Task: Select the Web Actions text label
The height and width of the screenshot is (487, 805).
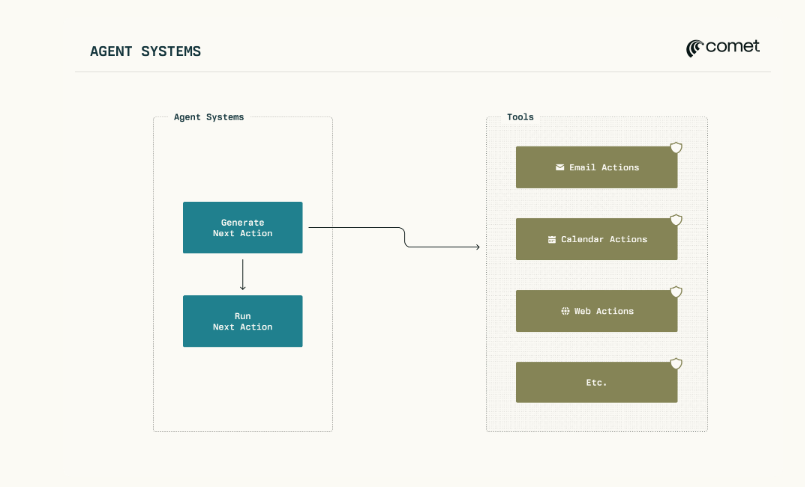Action: (604, 311)
